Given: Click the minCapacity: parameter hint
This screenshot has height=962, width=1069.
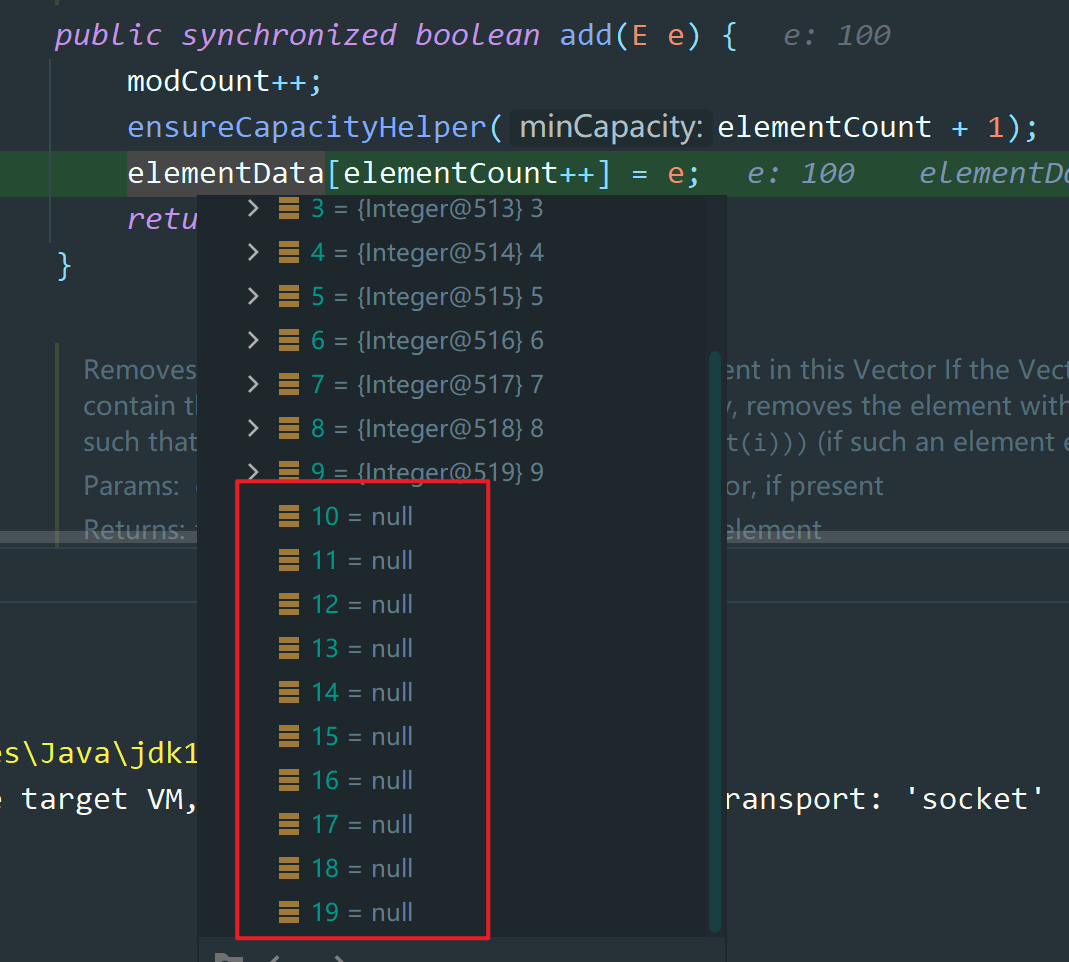Looking at the screenshot, I should (x=611, y=127).
